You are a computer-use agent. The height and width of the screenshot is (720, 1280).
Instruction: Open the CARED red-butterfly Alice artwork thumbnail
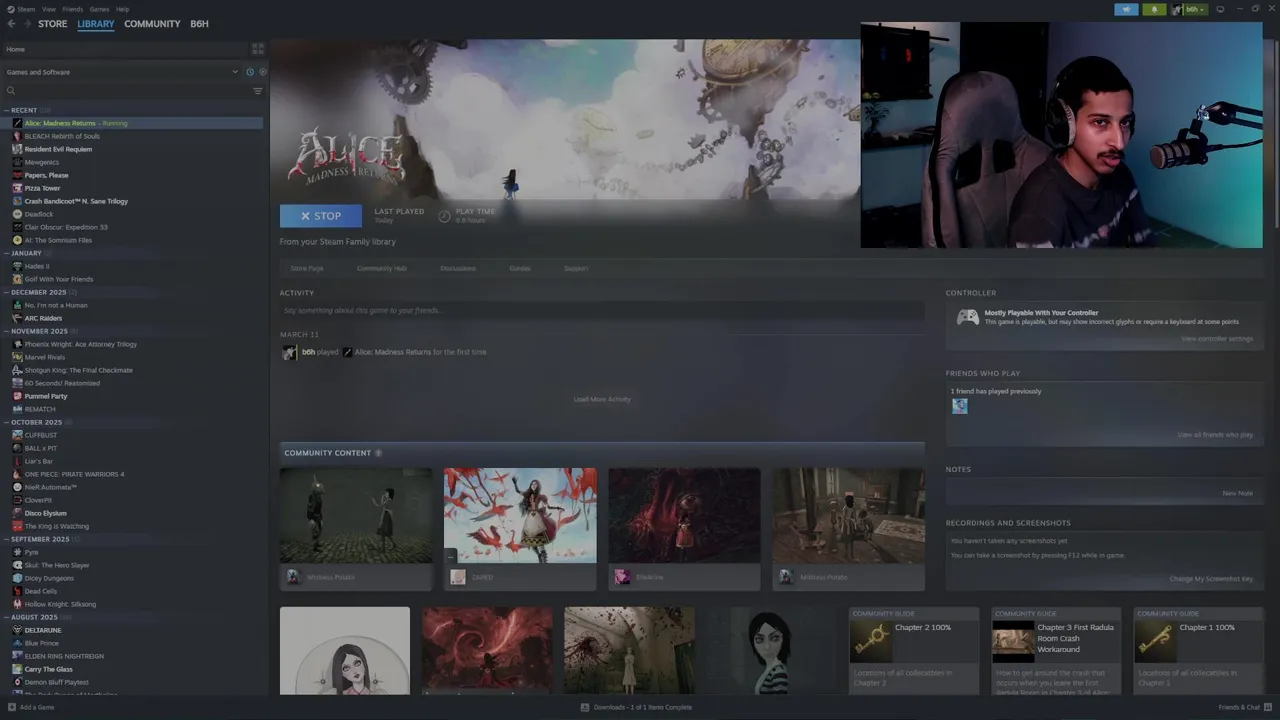520,515
